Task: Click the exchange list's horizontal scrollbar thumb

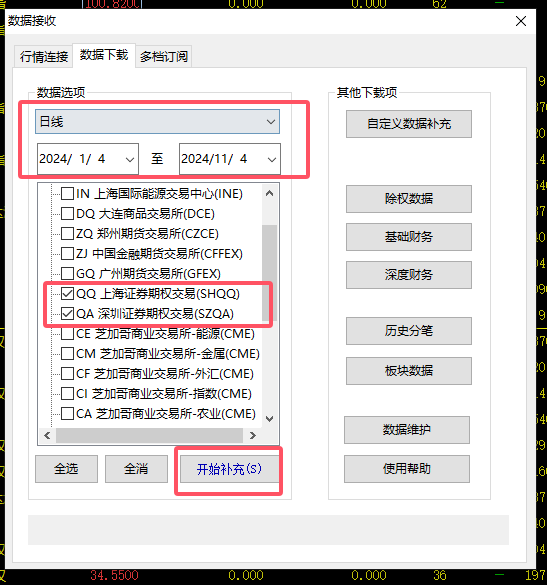Action: click(150, 435)
